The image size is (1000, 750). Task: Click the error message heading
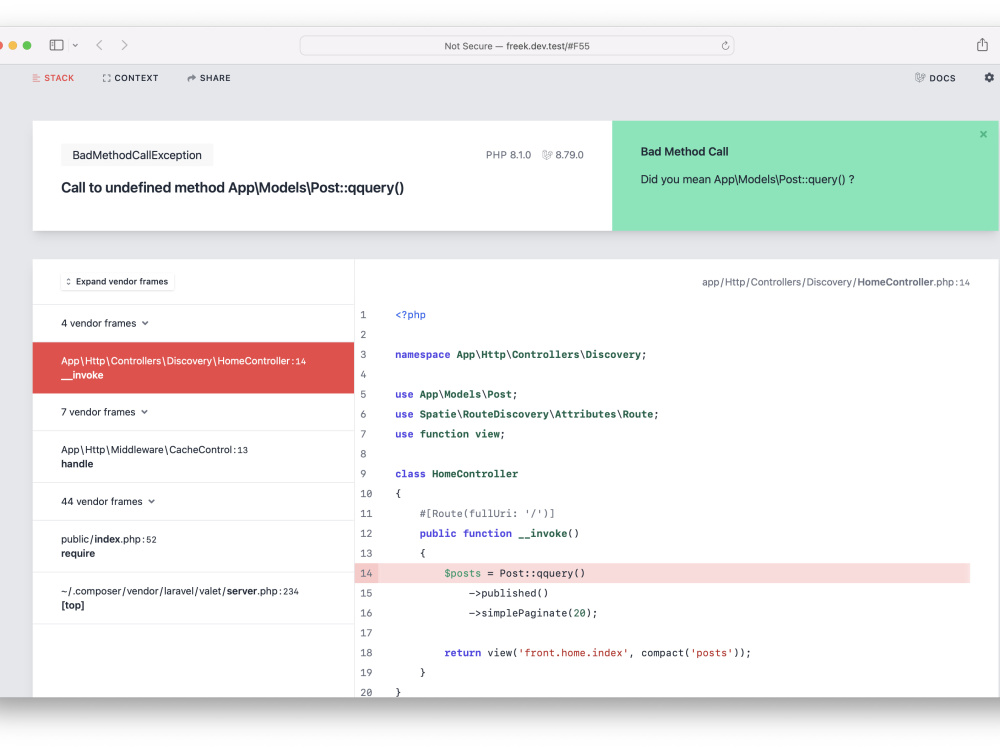coord(233,188)
